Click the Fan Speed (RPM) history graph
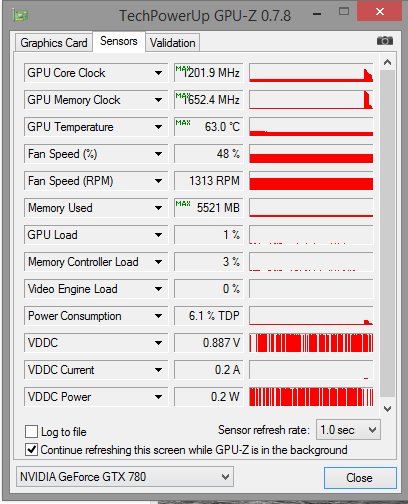 click(311, 181)
